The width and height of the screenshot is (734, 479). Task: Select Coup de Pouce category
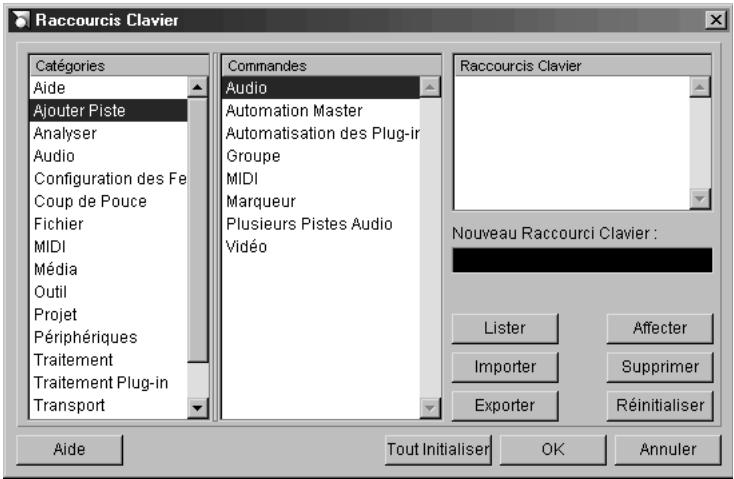109,201
